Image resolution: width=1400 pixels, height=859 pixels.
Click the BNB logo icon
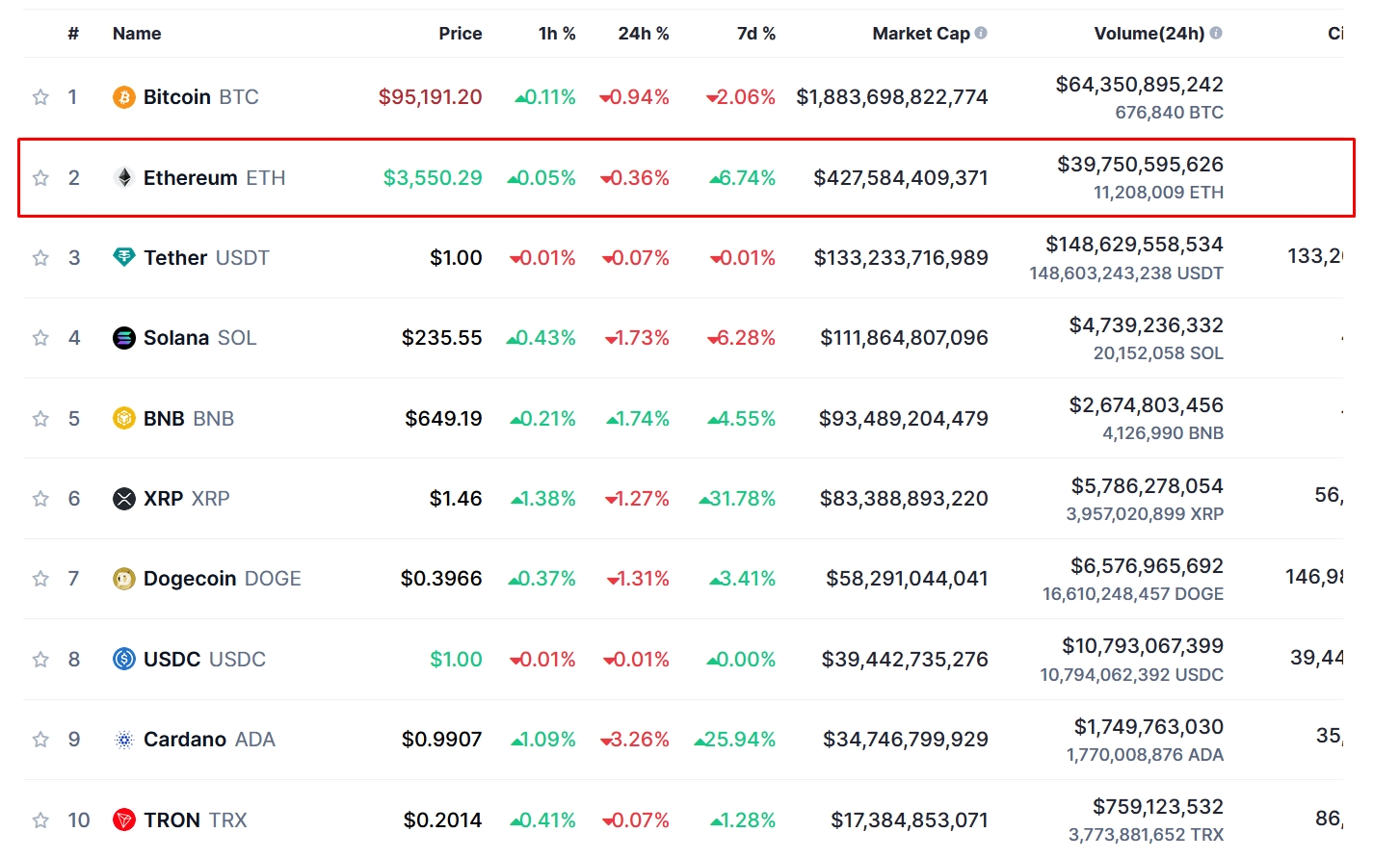coord(123,418)
